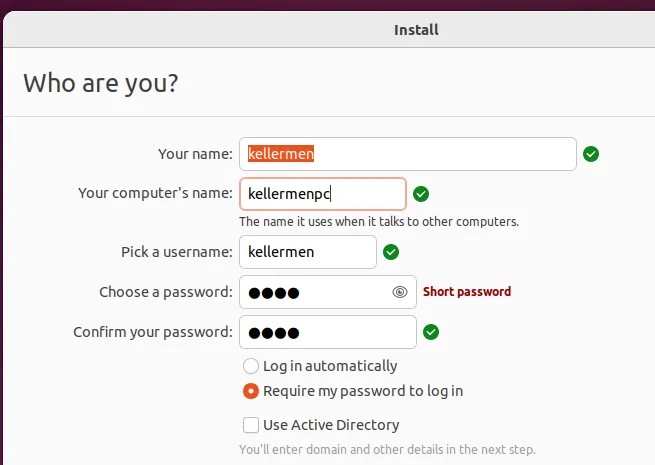Screen dimensions: 655x465
Task: Click the green checkmark beside the username field
Action: coord(391,252)
